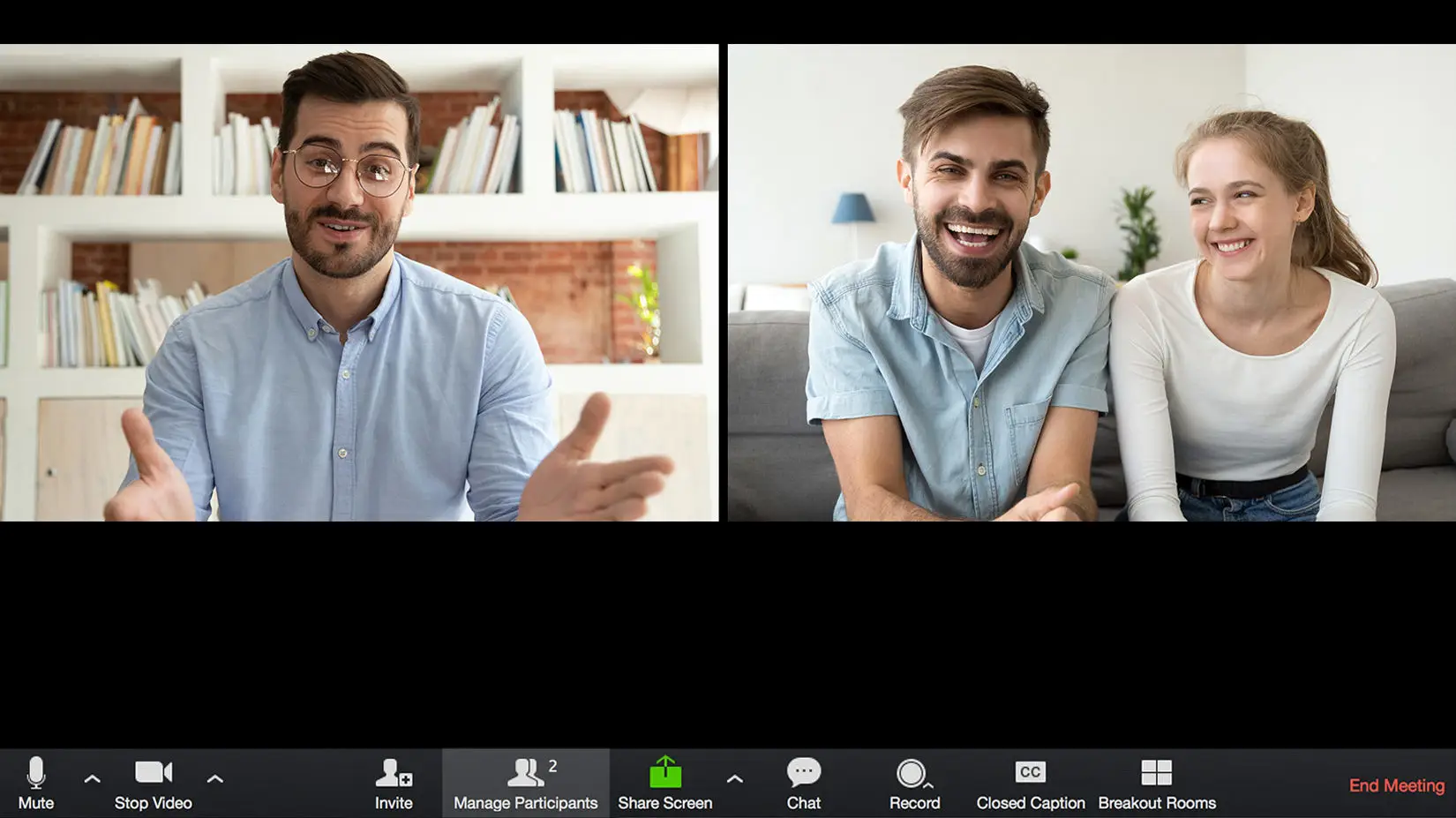
Task: Click the "Invite" text label
Action: click(x=393, y=803)
